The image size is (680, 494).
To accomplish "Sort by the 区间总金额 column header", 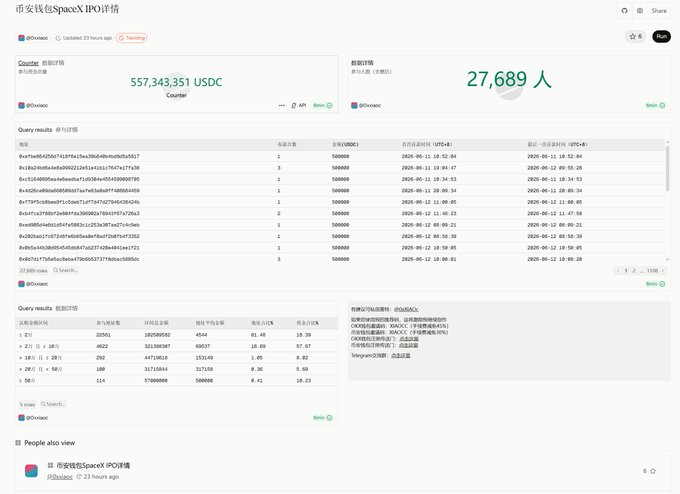I will [157, 323].
